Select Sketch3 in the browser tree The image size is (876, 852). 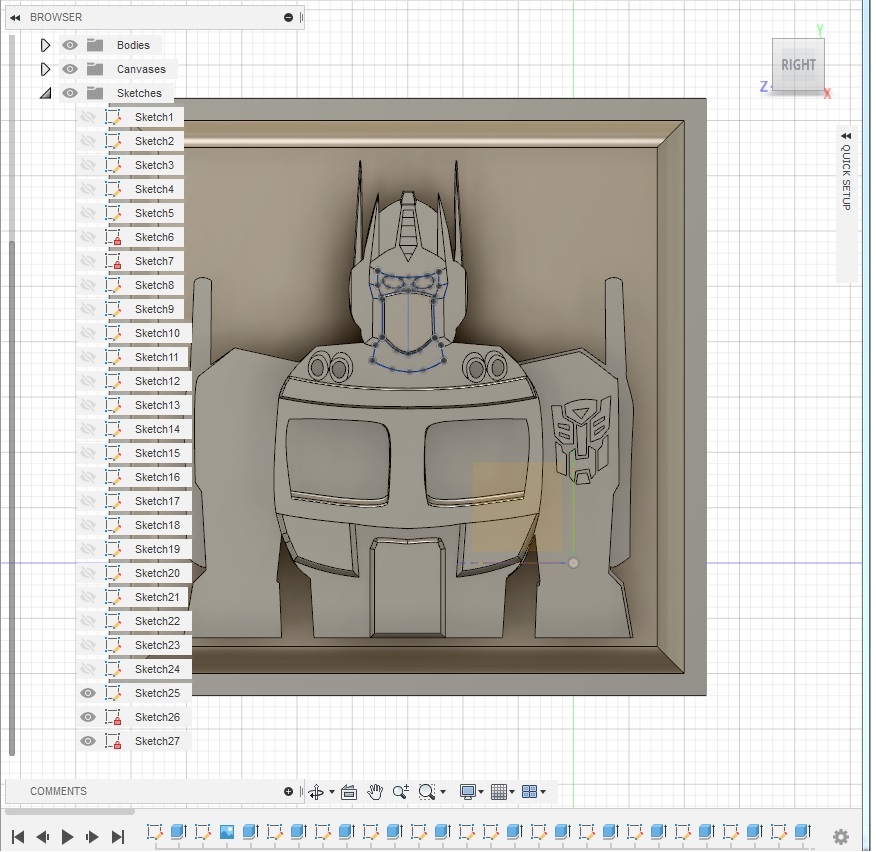click(x=154, y=165)
